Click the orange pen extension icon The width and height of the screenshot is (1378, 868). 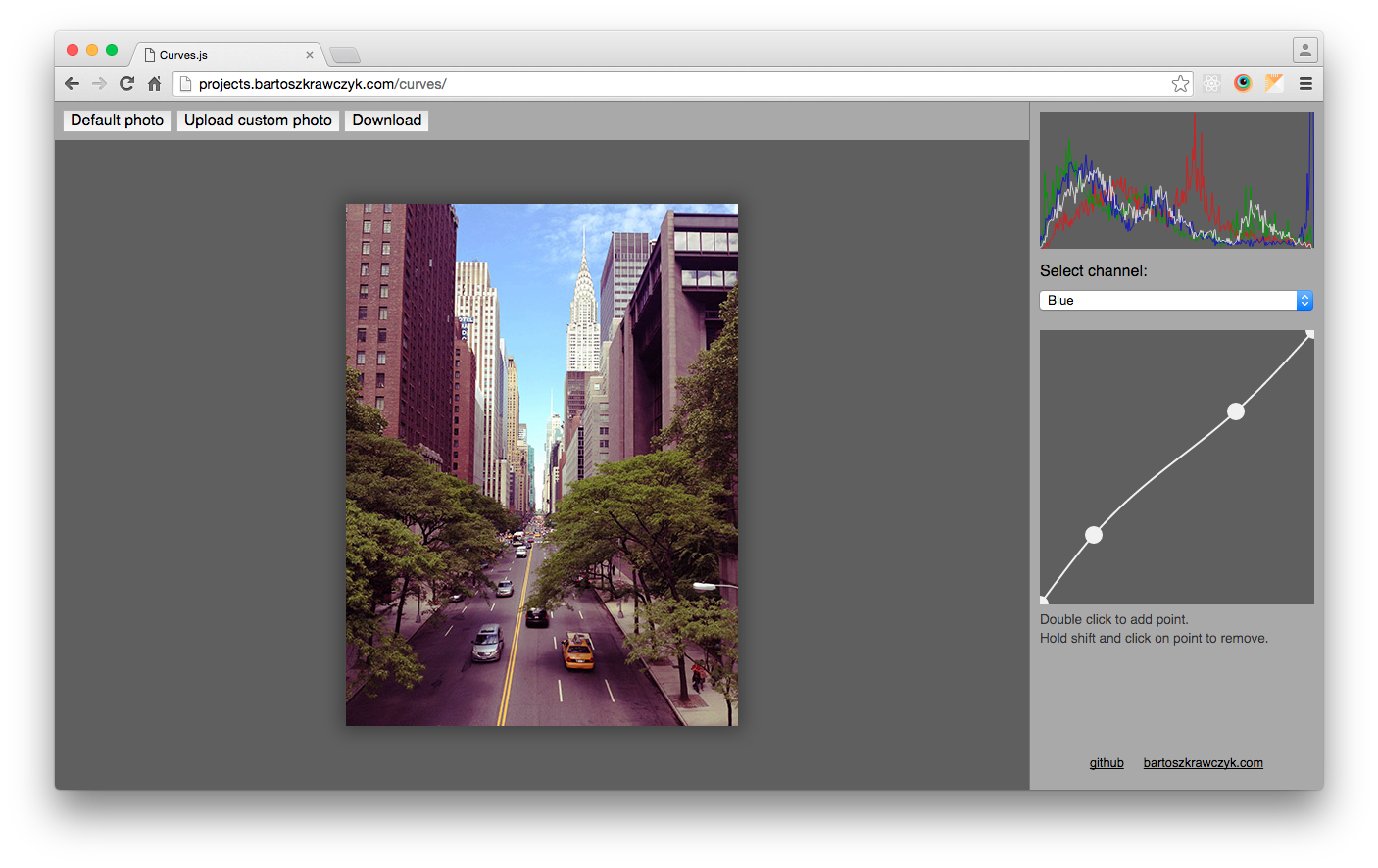tap(1274, 83)
